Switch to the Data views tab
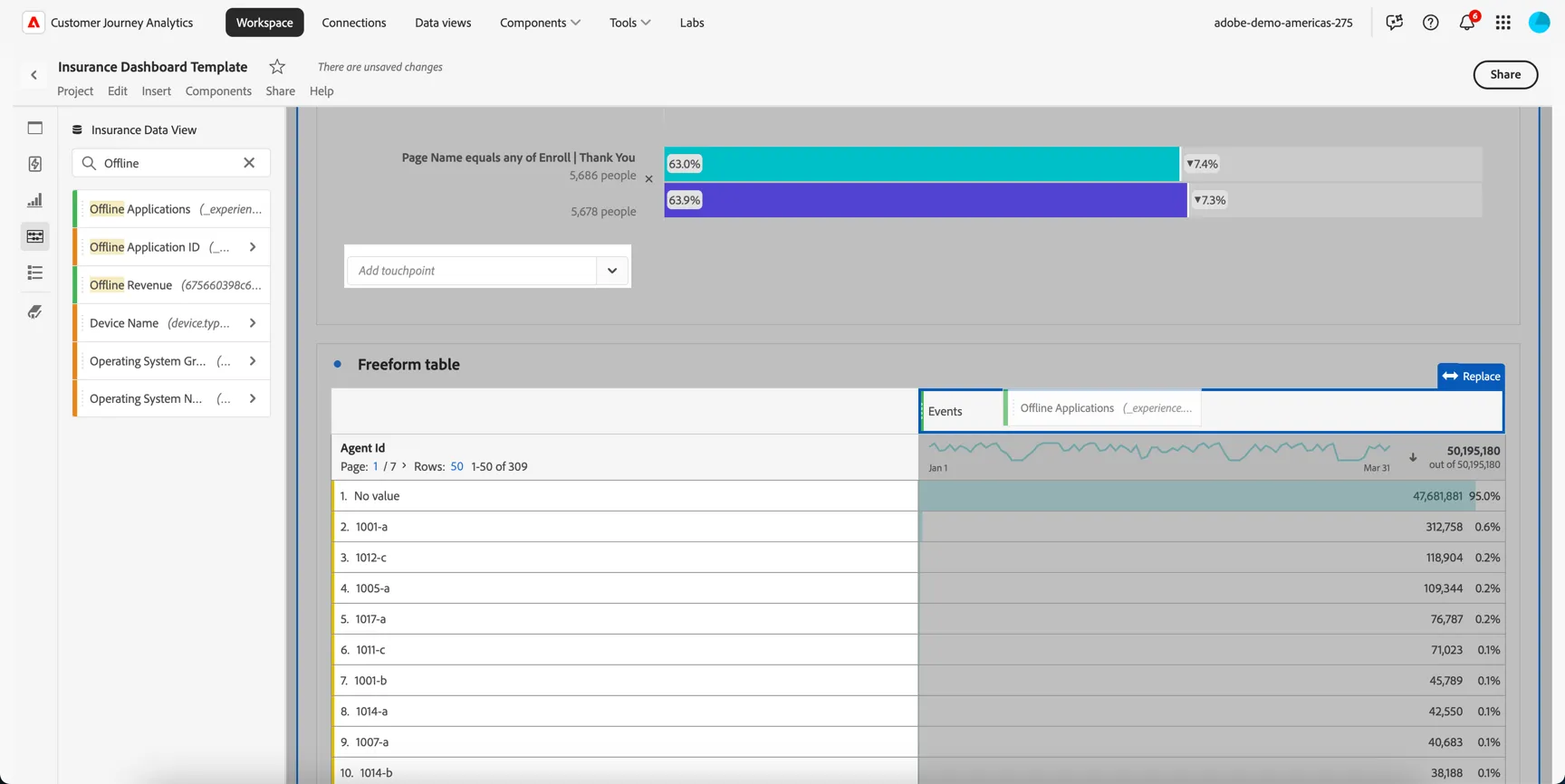The width and height of the screenshot is (1565, 784). (x=443, y=23)
